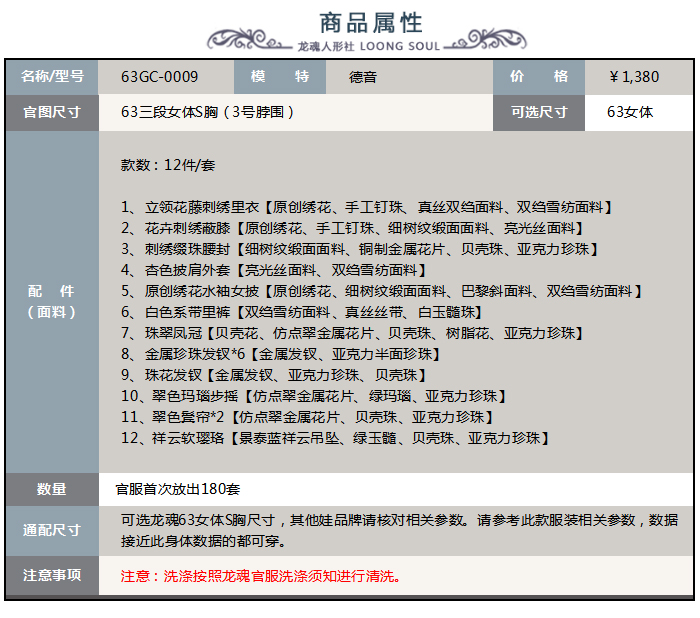Viewport: 700px width, 618px height.
Task: Click the model name 德音
Action: click(363, 77)
